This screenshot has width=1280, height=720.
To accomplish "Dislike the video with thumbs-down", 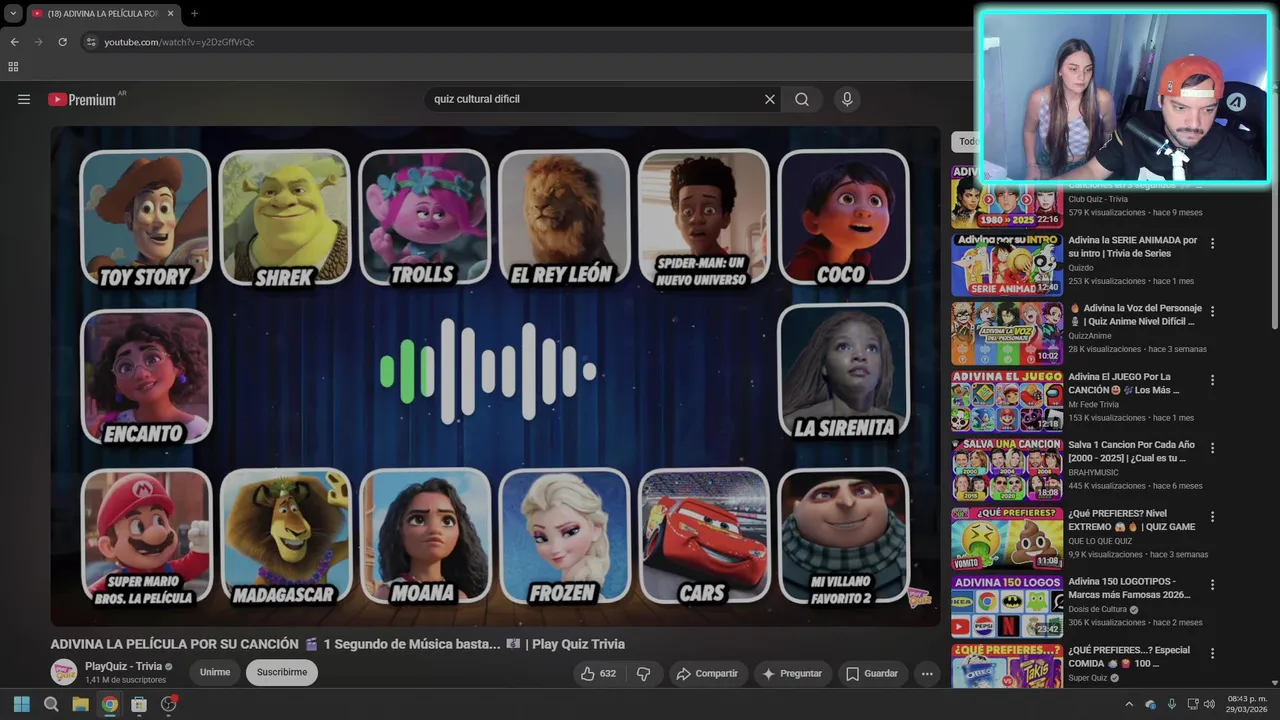I will pos(644,674).
